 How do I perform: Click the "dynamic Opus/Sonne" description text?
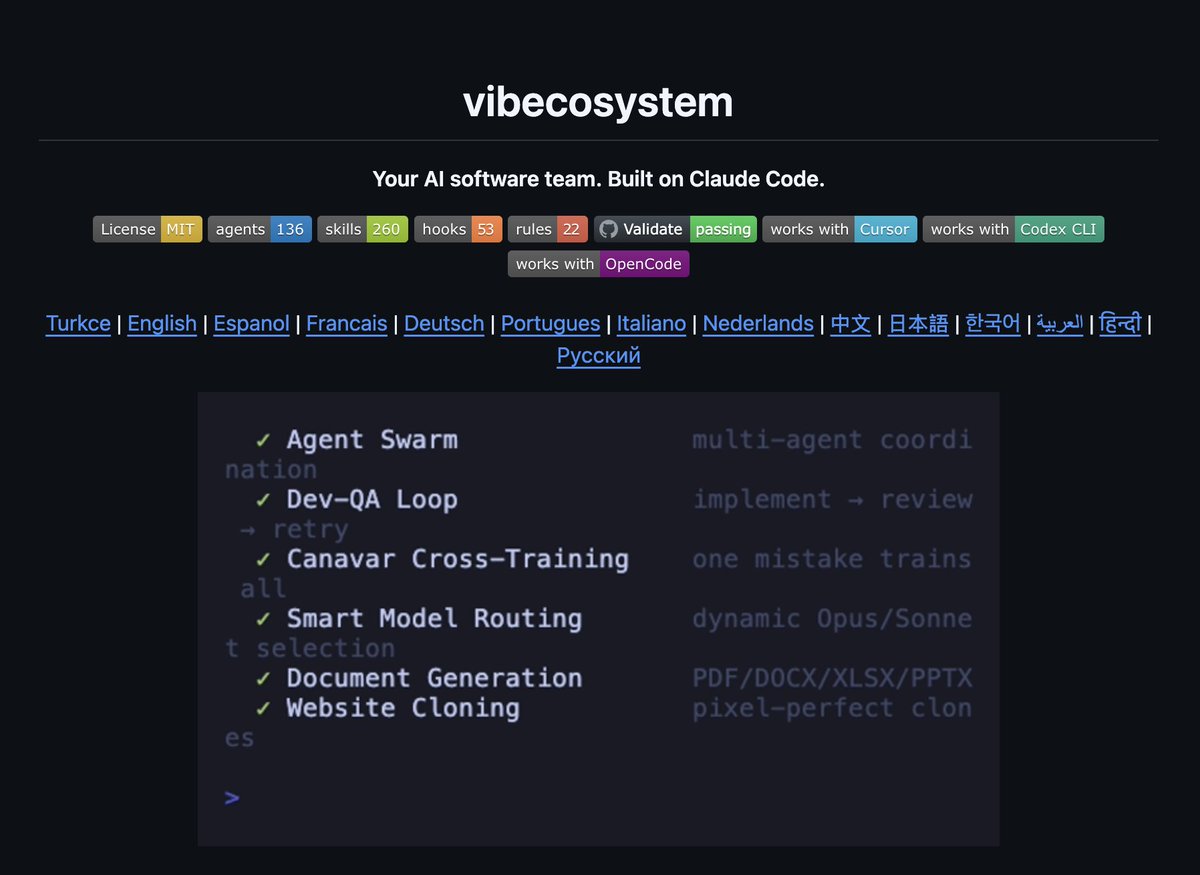(x=832, y=618)
